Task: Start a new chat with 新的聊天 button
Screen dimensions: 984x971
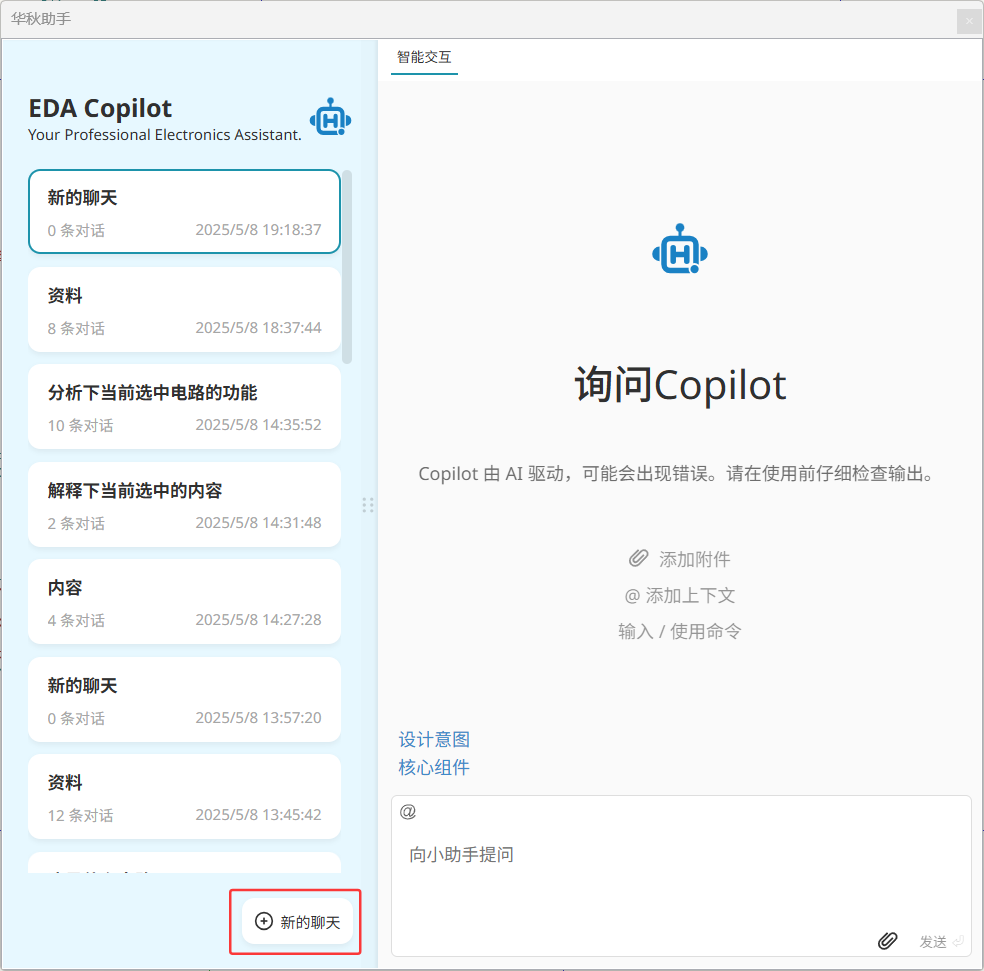Action: tap(298, 922)
